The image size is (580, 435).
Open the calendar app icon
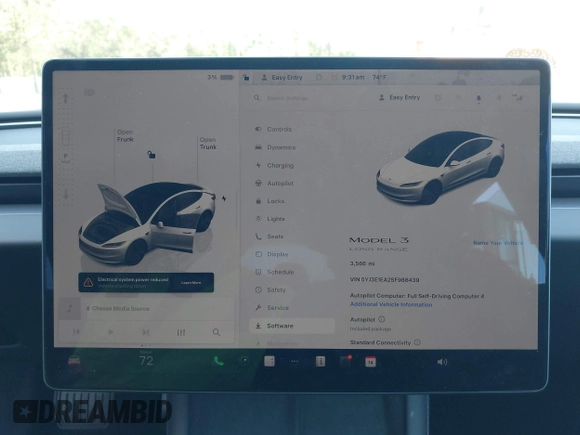coord(370,361)
